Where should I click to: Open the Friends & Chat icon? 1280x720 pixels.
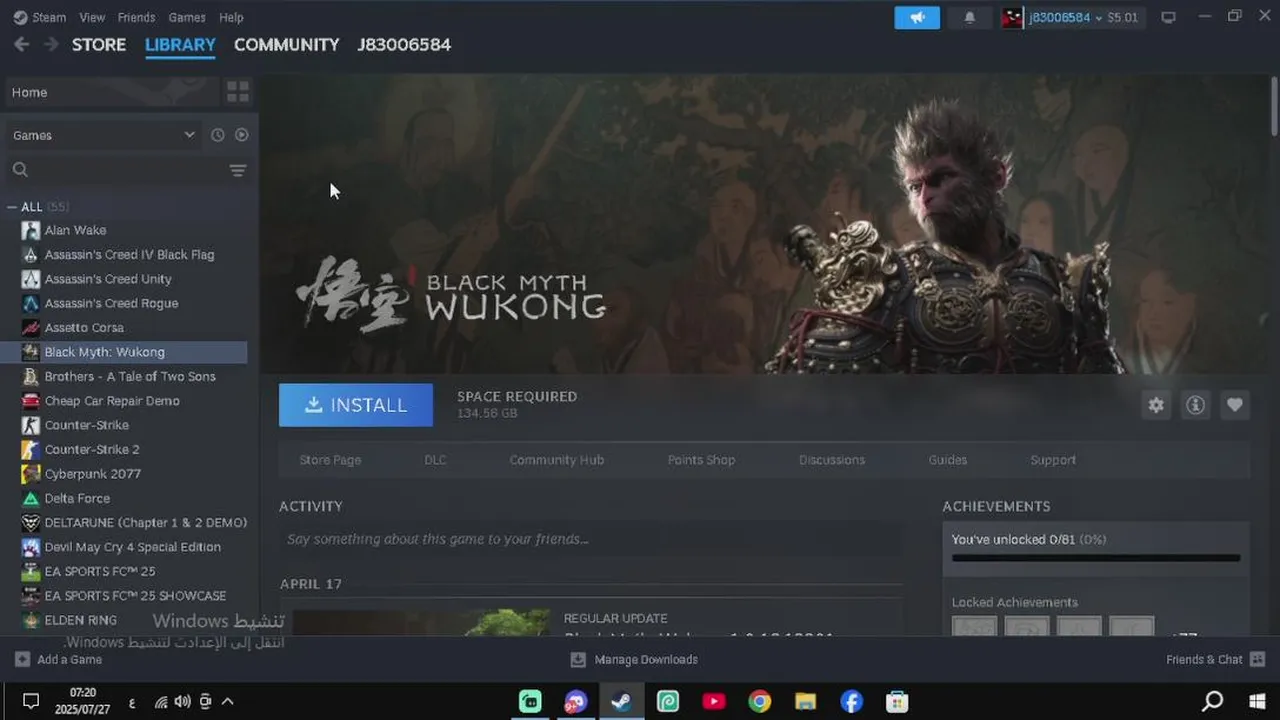point(1258,659)
